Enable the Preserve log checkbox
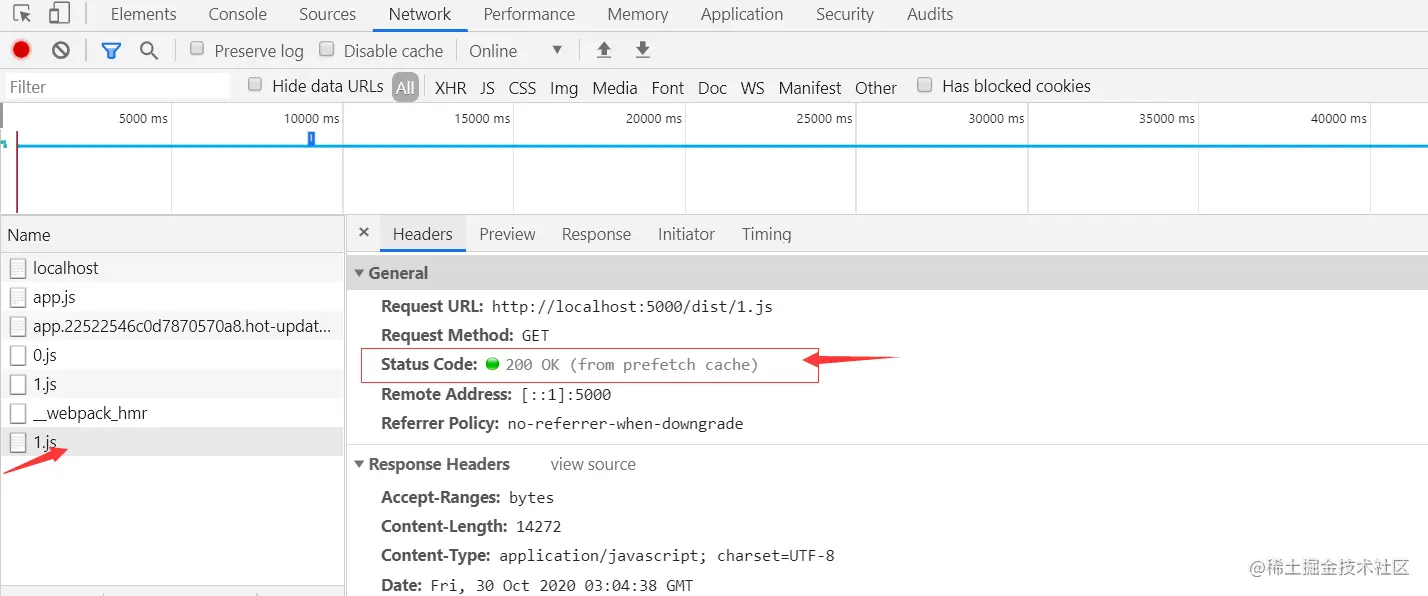Viewport: 1428px width, 596px height. (x=197, y=49)
